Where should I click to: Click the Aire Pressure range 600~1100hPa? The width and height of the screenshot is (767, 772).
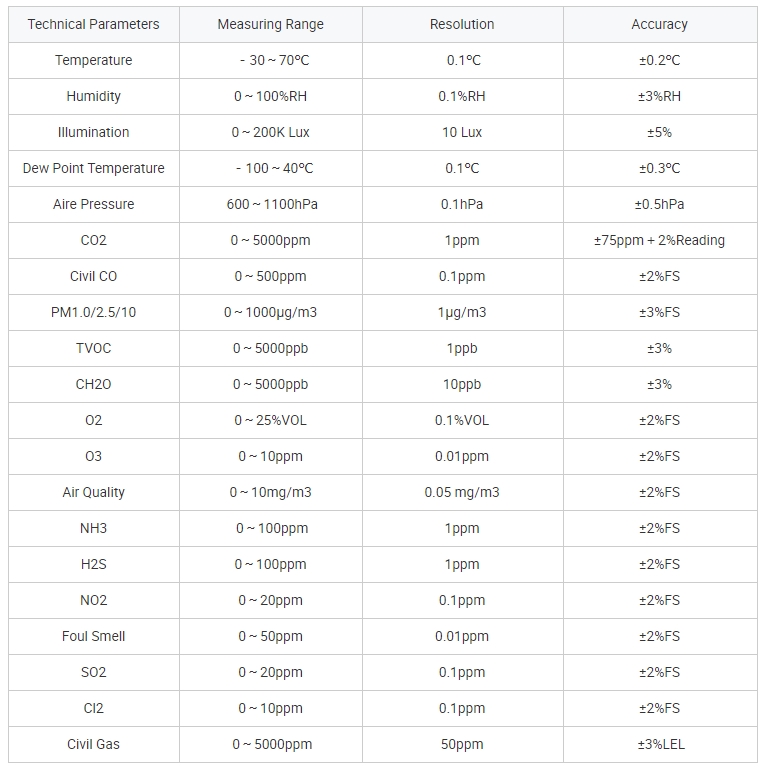[270, 204]
